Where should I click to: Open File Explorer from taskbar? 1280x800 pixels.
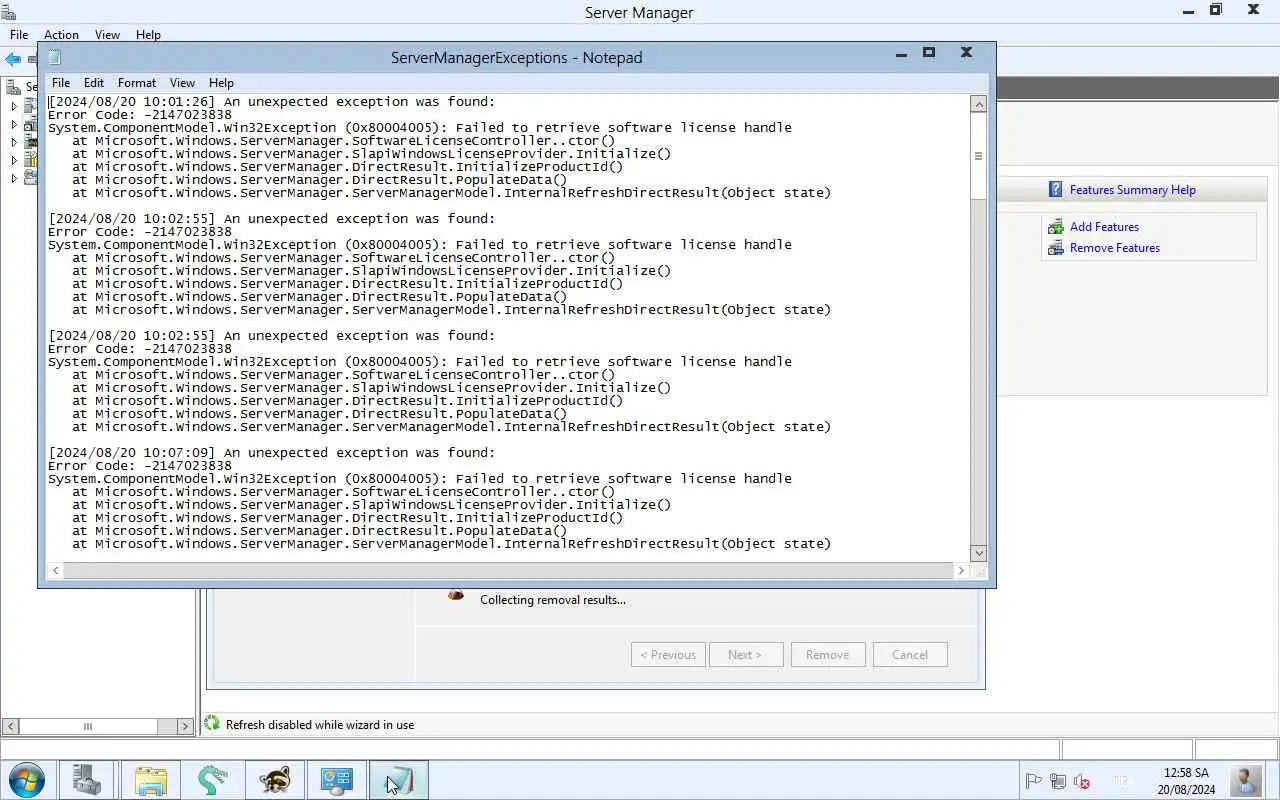[x=150, y=780]
